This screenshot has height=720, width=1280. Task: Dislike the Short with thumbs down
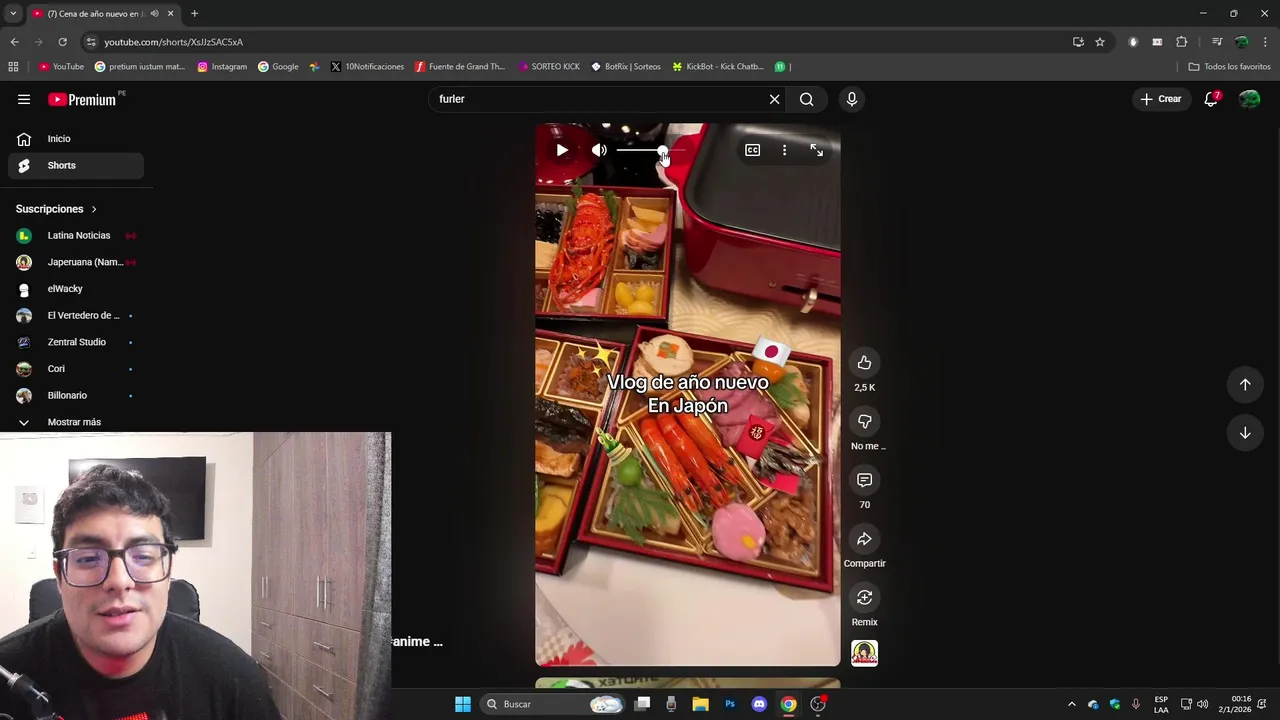(865, 422)
